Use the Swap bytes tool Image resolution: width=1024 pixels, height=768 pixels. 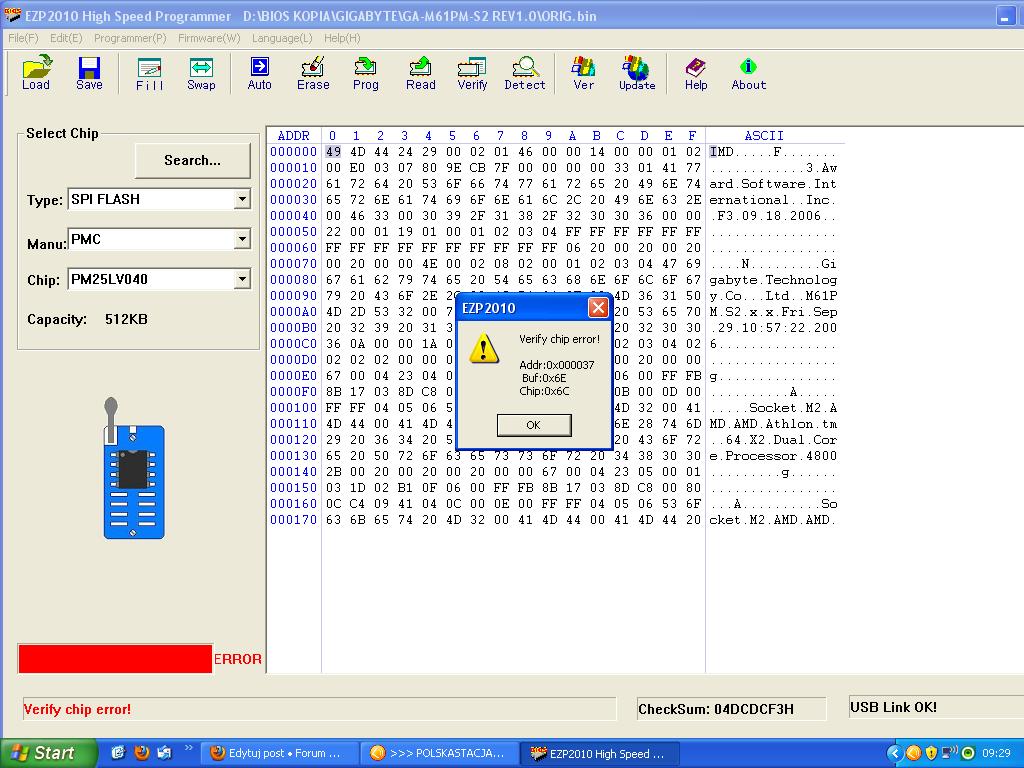coord(201,72)
